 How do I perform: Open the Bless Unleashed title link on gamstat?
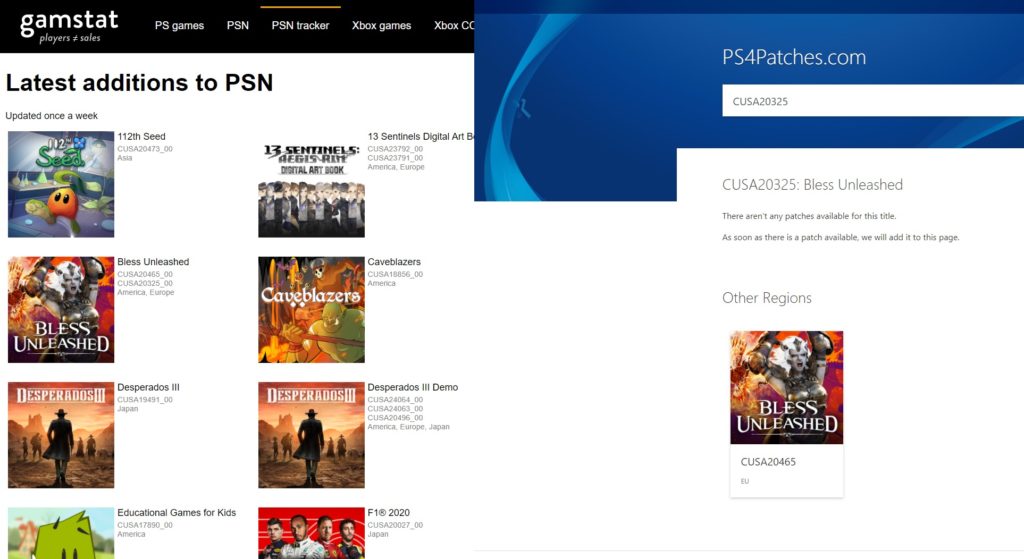tap(153, 262)
